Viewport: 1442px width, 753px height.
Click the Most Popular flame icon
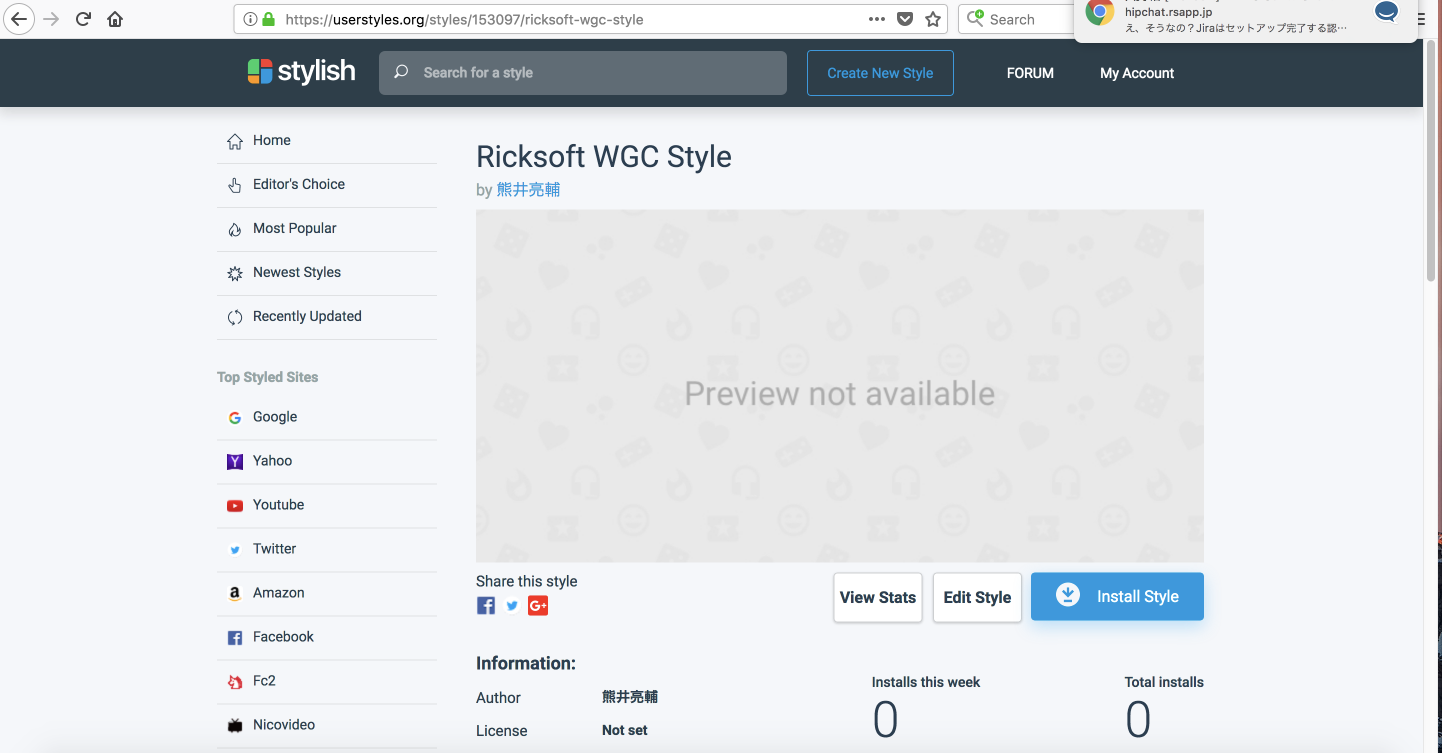[235, 229]
